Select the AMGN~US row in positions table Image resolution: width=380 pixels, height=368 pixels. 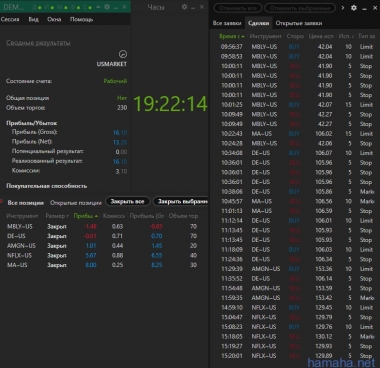[x=103, y=246]
